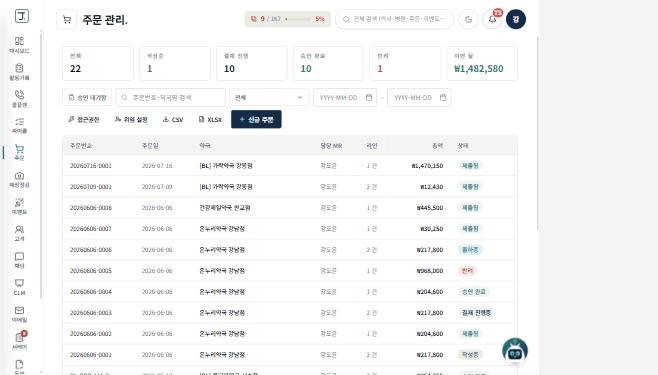Screen dimensions: 658x375
Task: Click the cart icon beside 주문 관리 title
Action: [67, 19]
